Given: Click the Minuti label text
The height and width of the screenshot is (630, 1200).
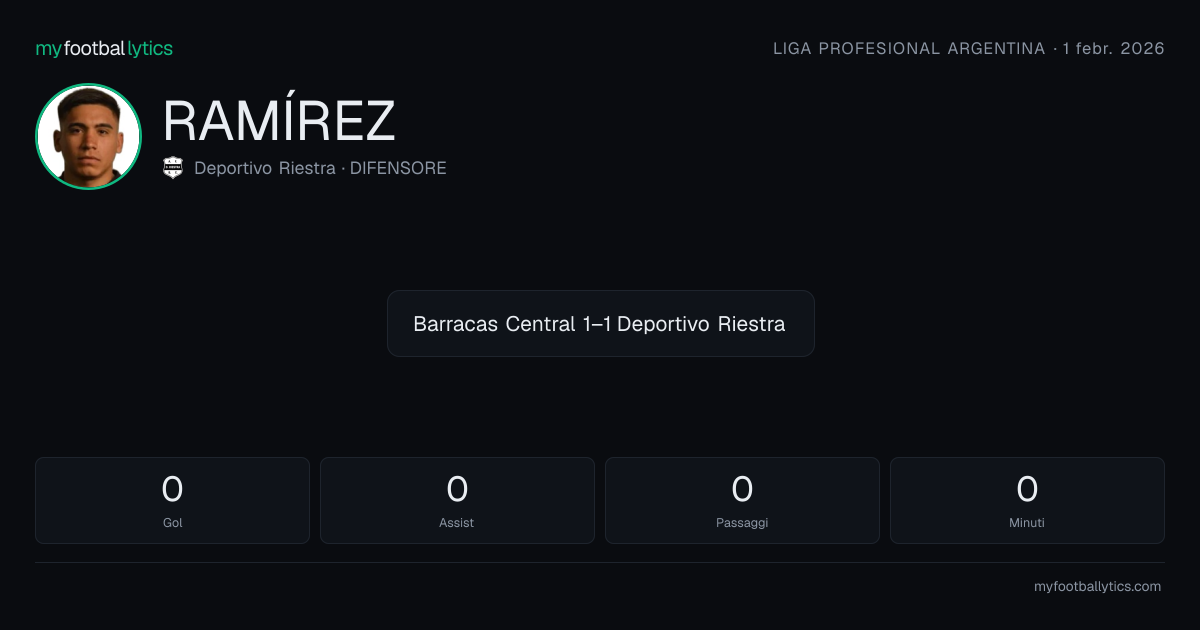Looking at the screenshot, I should (1027, 523).
